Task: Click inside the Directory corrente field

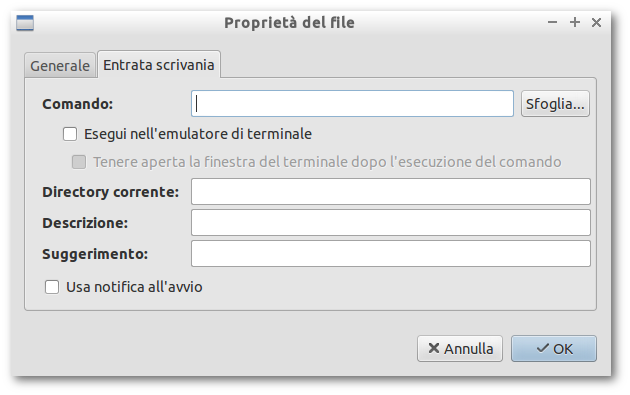Action: 391,192
